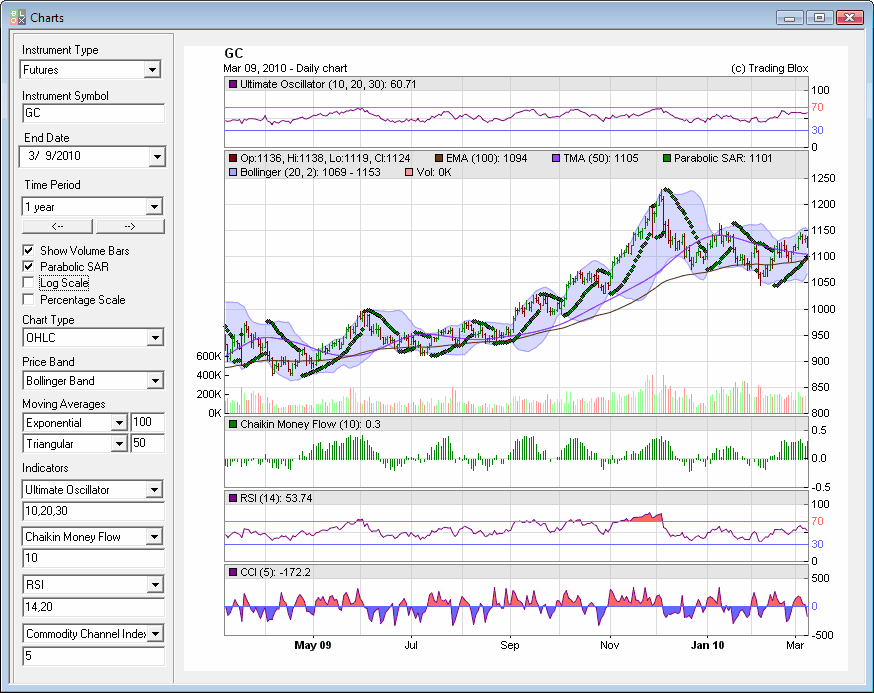Image resolution: width=874 pixels, height=693 pixels.
Task: Click the 'Indicators' section label
Action: [x=45, y=468]
